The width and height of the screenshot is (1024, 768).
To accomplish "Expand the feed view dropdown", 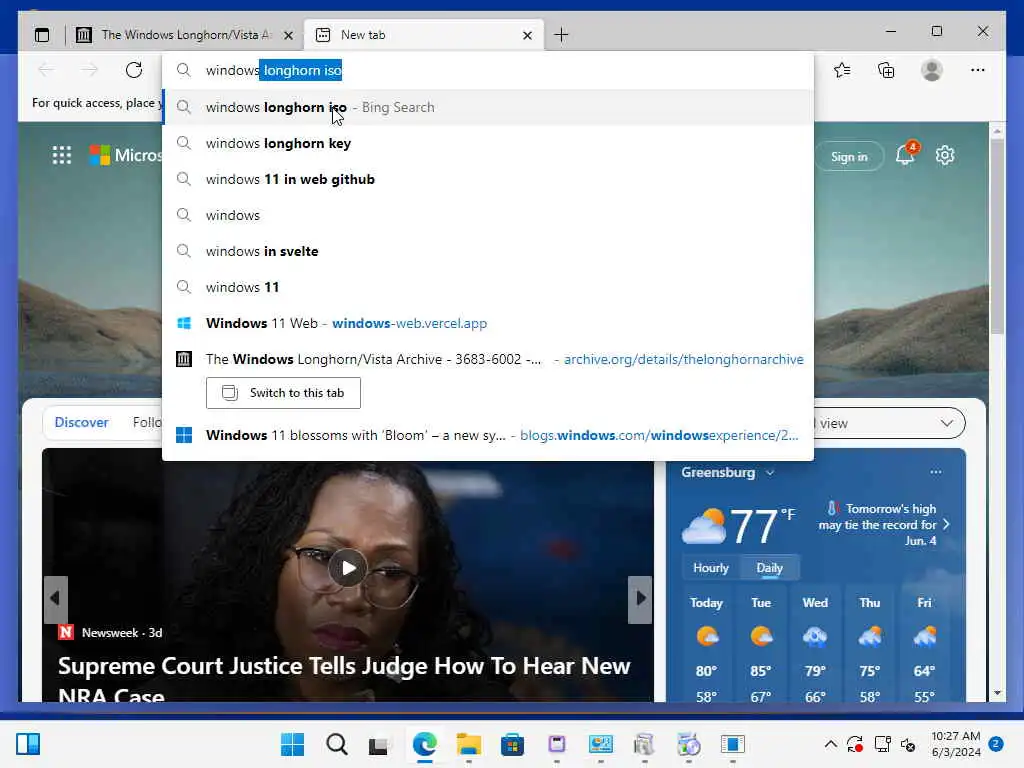I will point(946,423).
